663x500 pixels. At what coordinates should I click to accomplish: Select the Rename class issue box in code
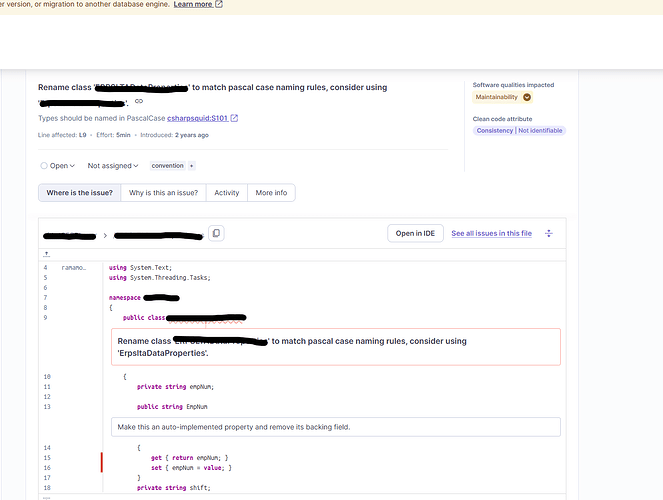[336, 347]
